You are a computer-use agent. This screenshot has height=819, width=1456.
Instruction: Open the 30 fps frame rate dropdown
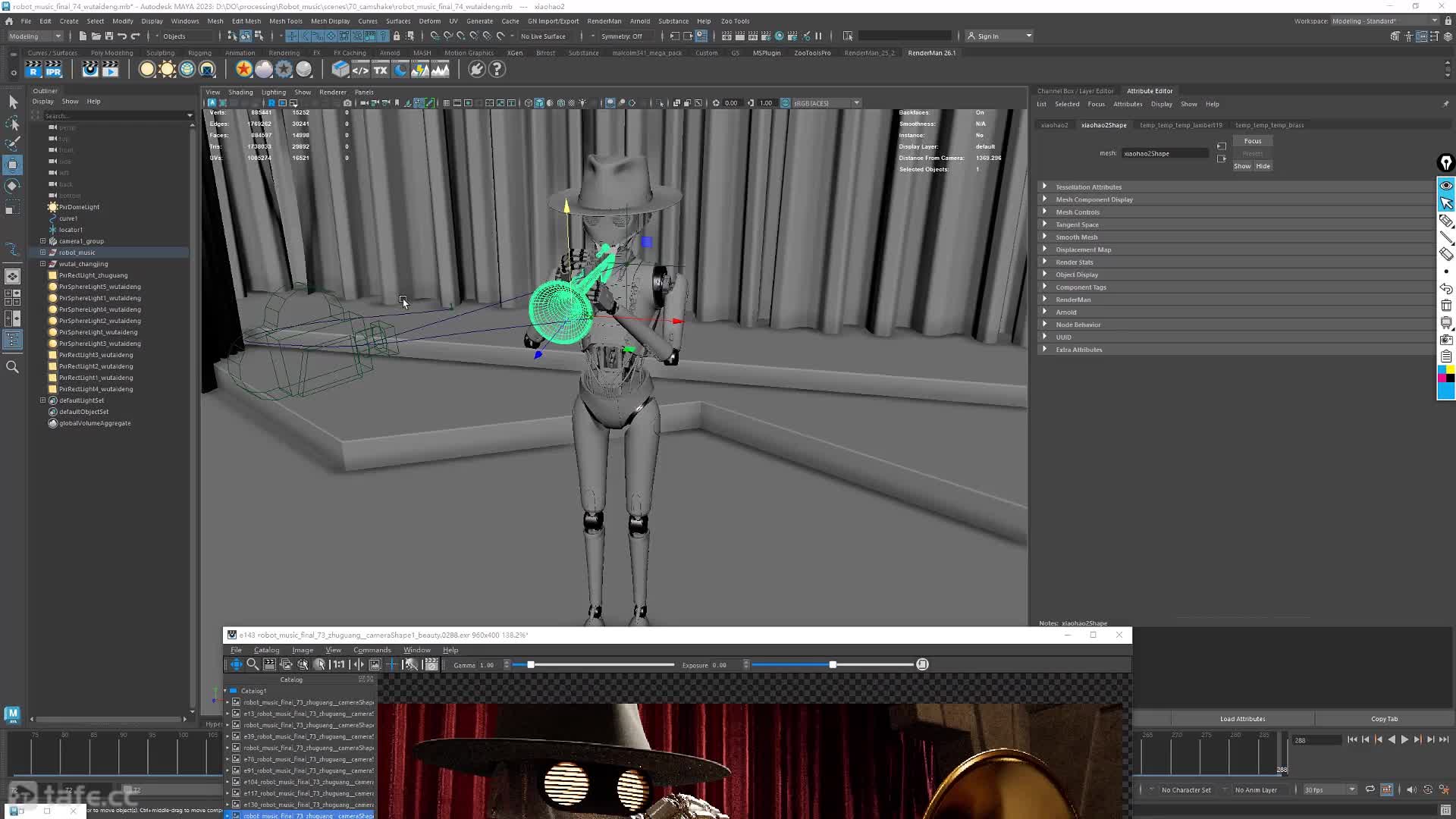tap(1329, 790)
